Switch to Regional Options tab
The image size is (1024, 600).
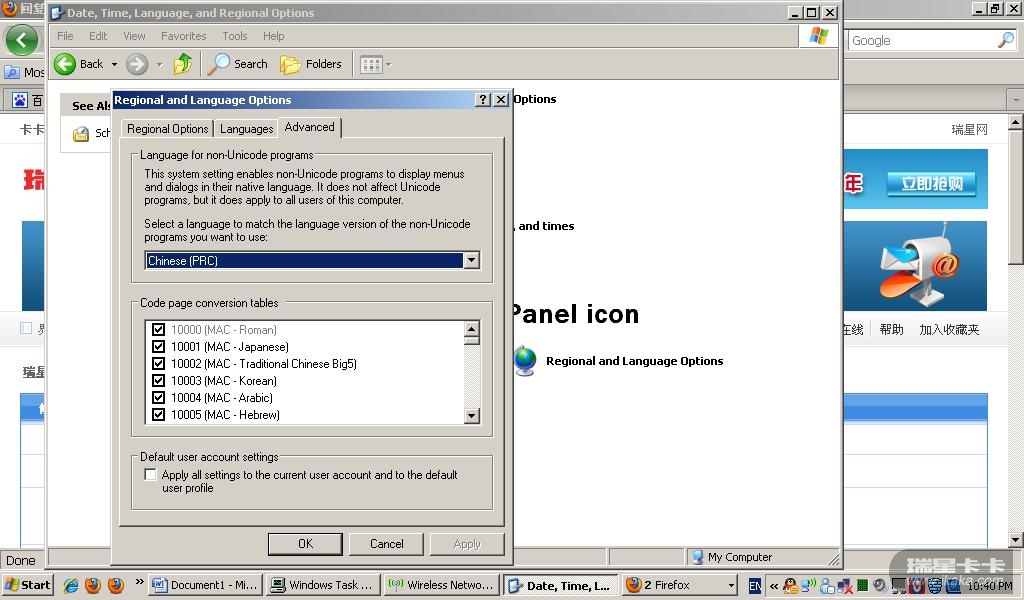coord(167,129)
